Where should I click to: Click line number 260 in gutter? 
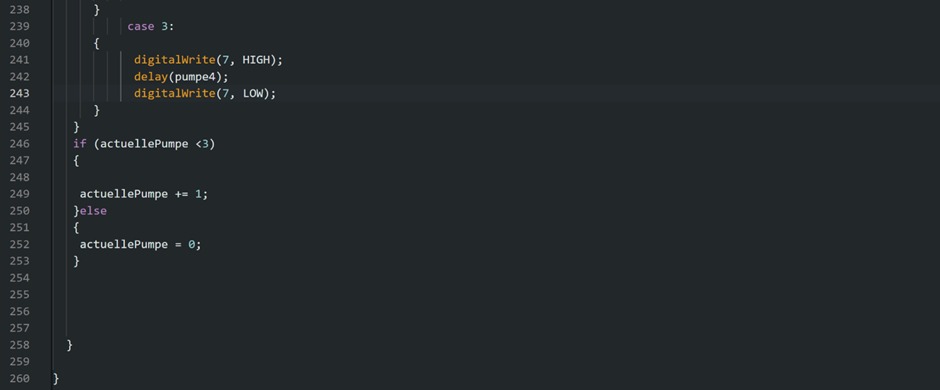click(19, 379)
